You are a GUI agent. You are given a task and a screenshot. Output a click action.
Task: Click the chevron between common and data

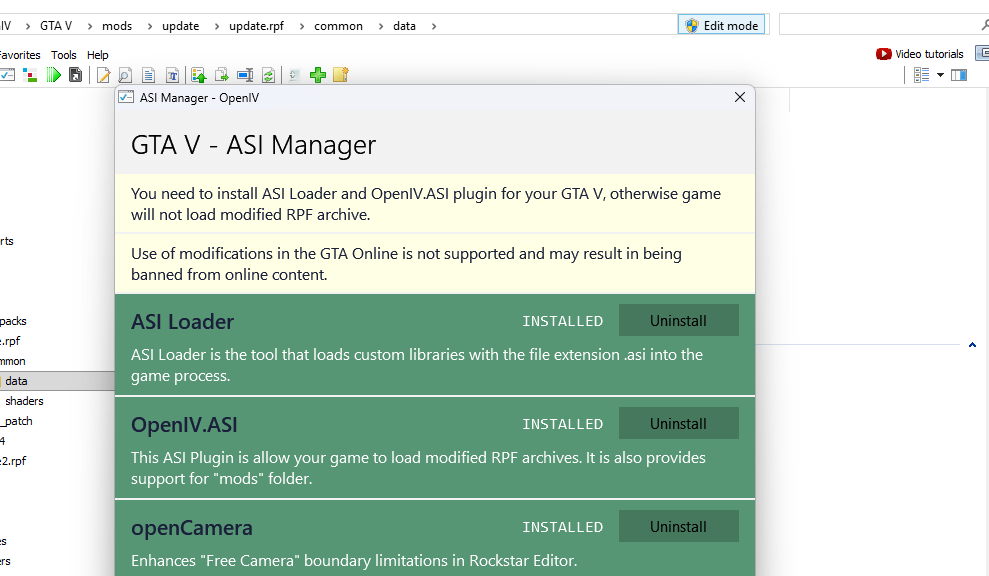[x=381, y=26]
